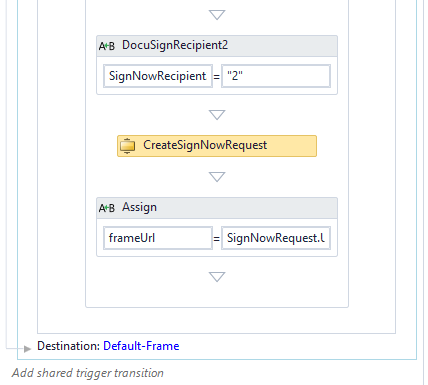Click the arrow above DocuSignRecipient2
The image size is (428, 385).
217,15
